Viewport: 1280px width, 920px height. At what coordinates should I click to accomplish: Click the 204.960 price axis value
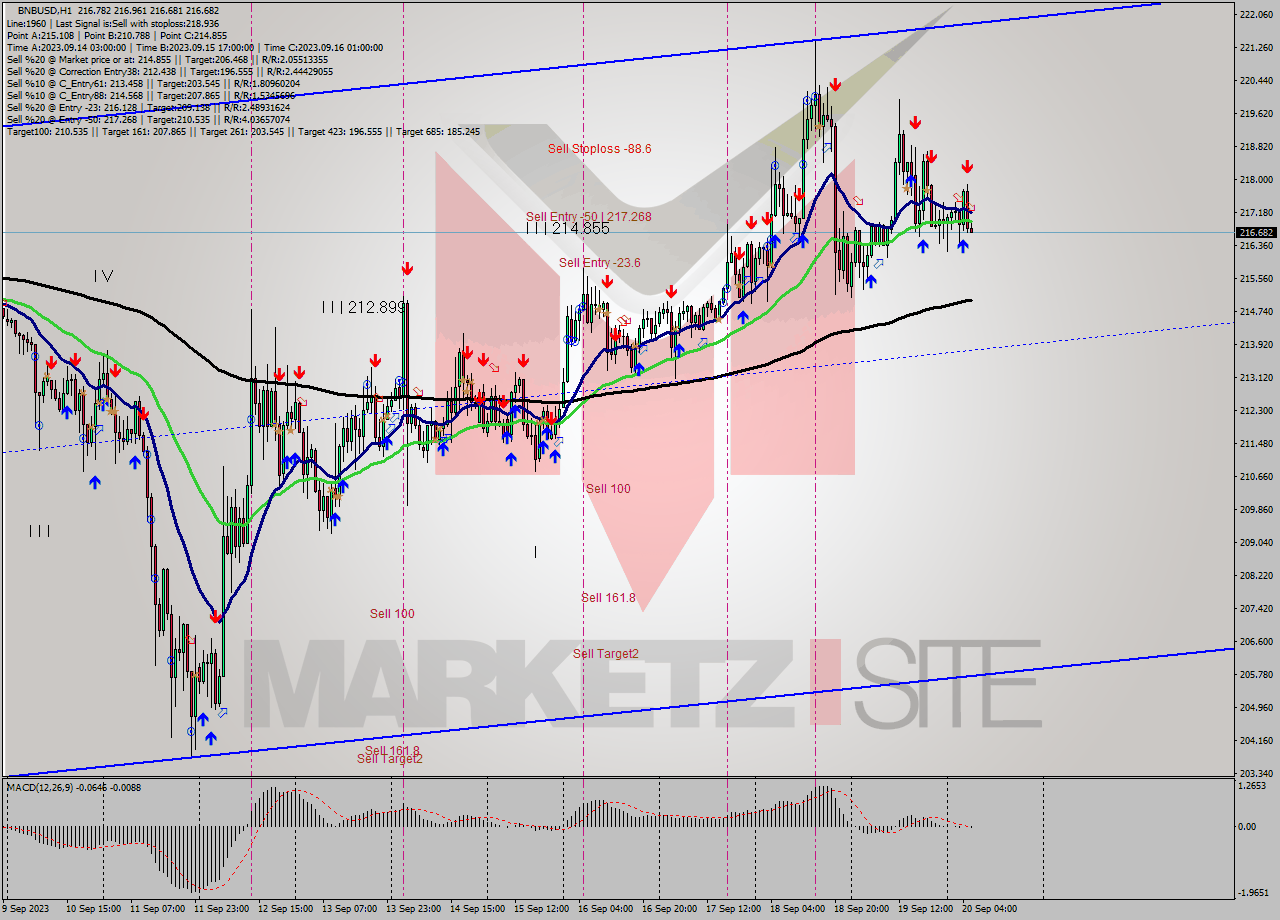coord(1255,707)
